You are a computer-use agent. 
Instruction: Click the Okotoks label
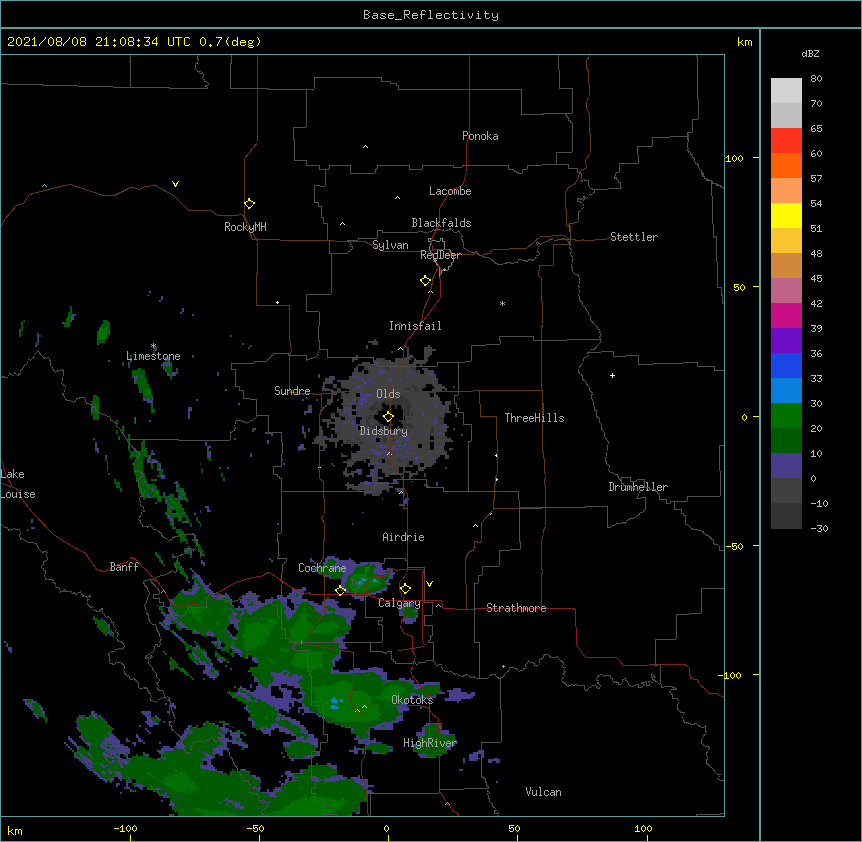412,700
